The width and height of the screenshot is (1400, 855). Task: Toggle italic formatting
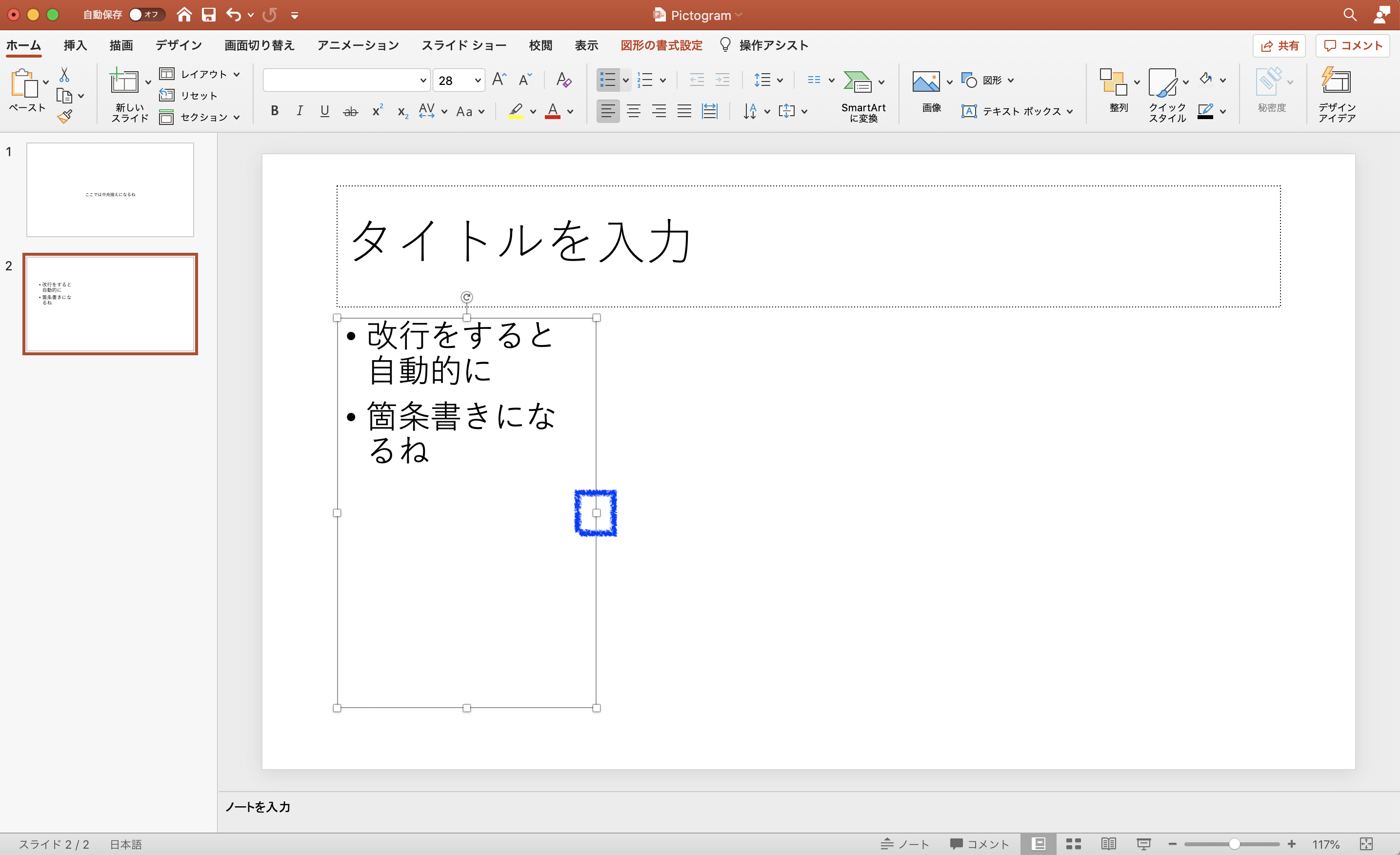tap(300, 111)
